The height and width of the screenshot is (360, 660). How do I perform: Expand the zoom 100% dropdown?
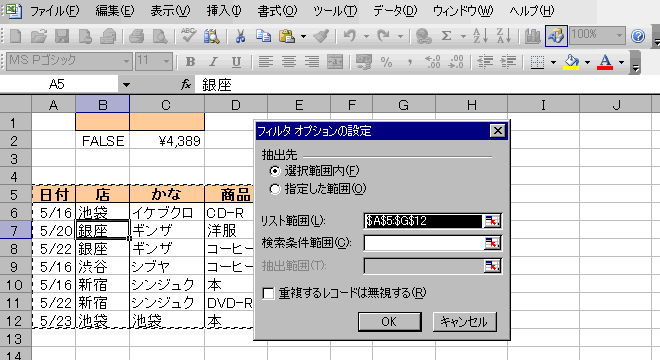click(x=619, y=36)
